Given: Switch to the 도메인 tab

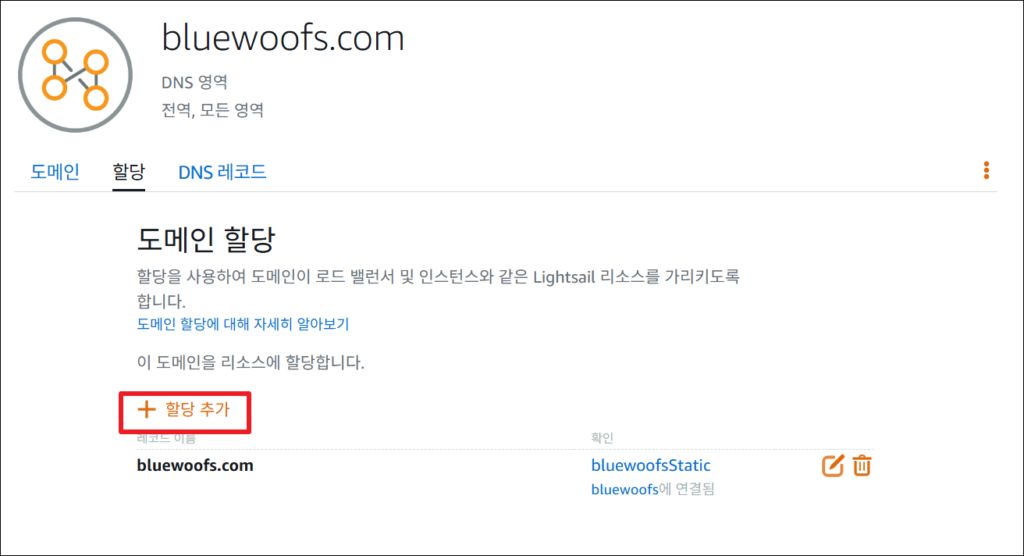Looking at the screenshot, I should (x=55, y=172).
